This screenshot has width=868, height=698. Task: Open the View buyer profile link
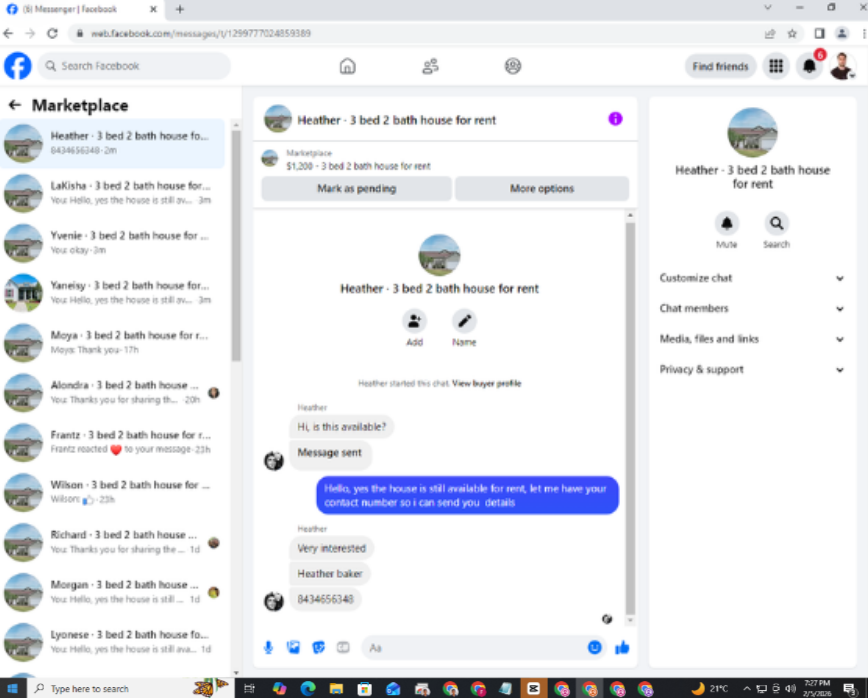[486, 383]
